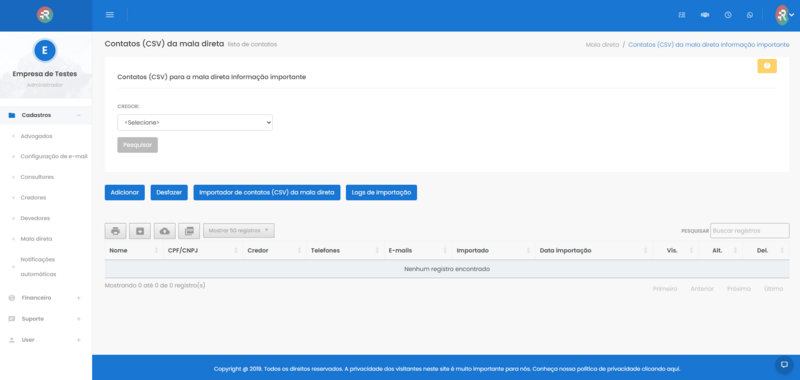This screenshot has width=800, height=380.
Task: Open Logs de importação
Action: 381,192
